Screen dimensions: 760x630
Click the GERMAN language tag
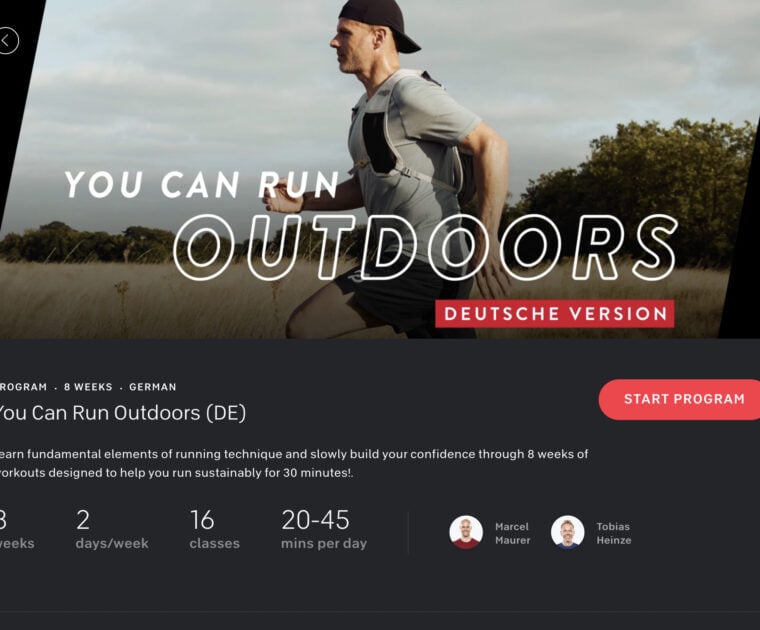(152, 387)
